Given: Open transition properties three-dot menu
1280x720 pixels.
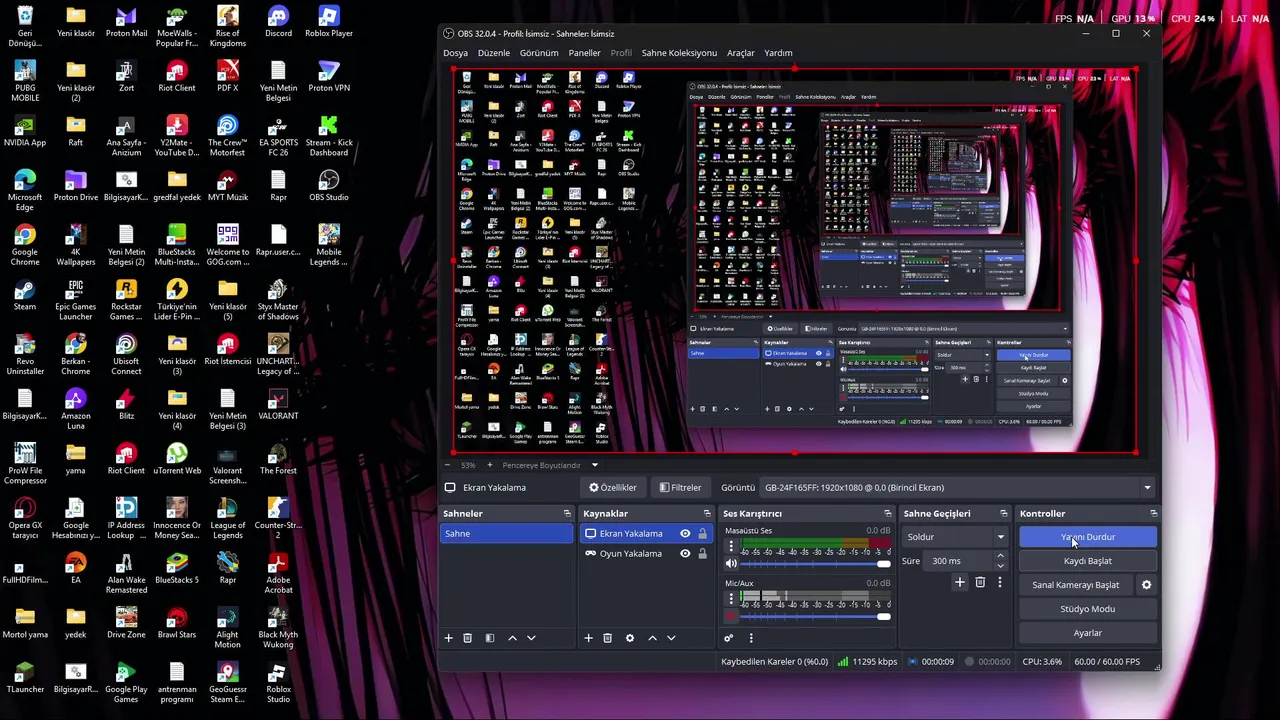Looking at the screenshot, I should 999,582.
